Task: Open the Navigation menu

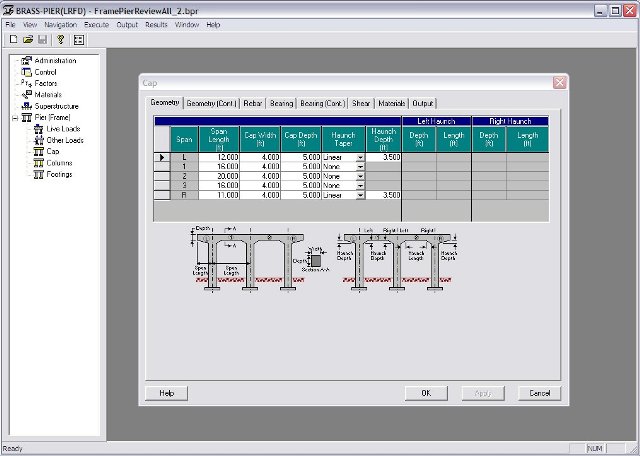Action: click(60, 25)
